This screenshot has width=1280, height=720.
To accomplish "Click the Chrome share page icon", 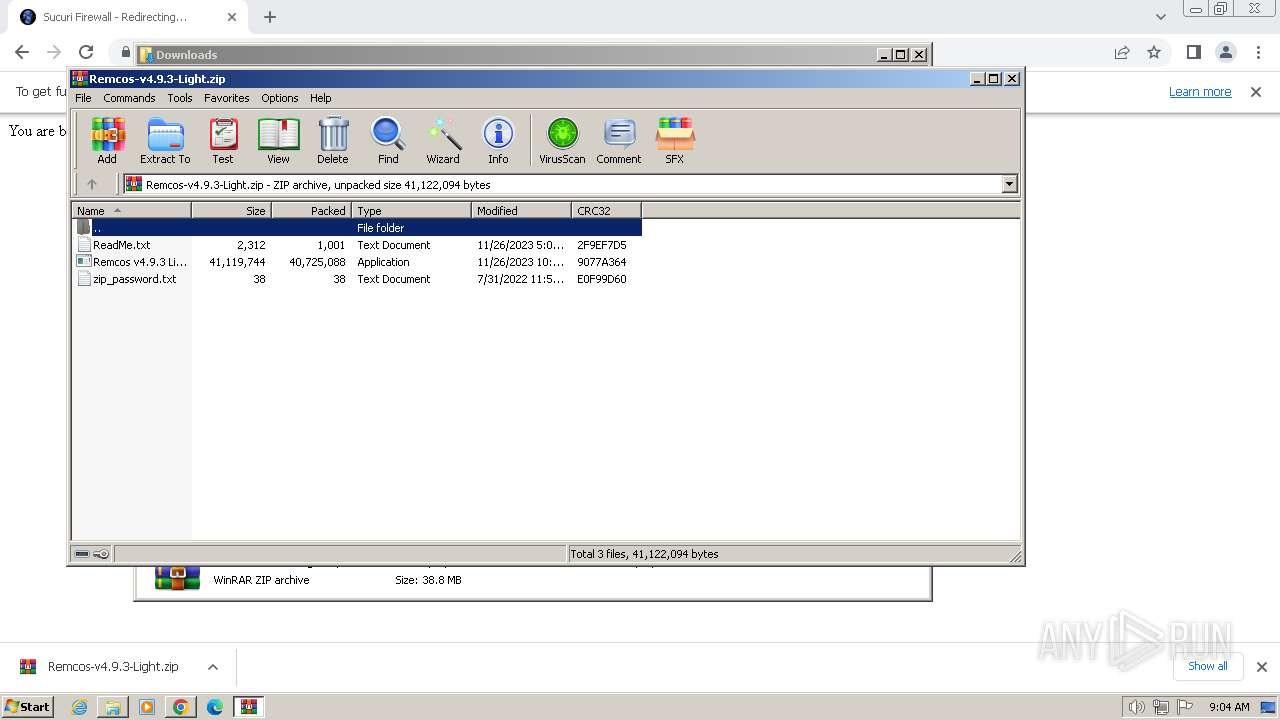I will (x=1122, y=52).
